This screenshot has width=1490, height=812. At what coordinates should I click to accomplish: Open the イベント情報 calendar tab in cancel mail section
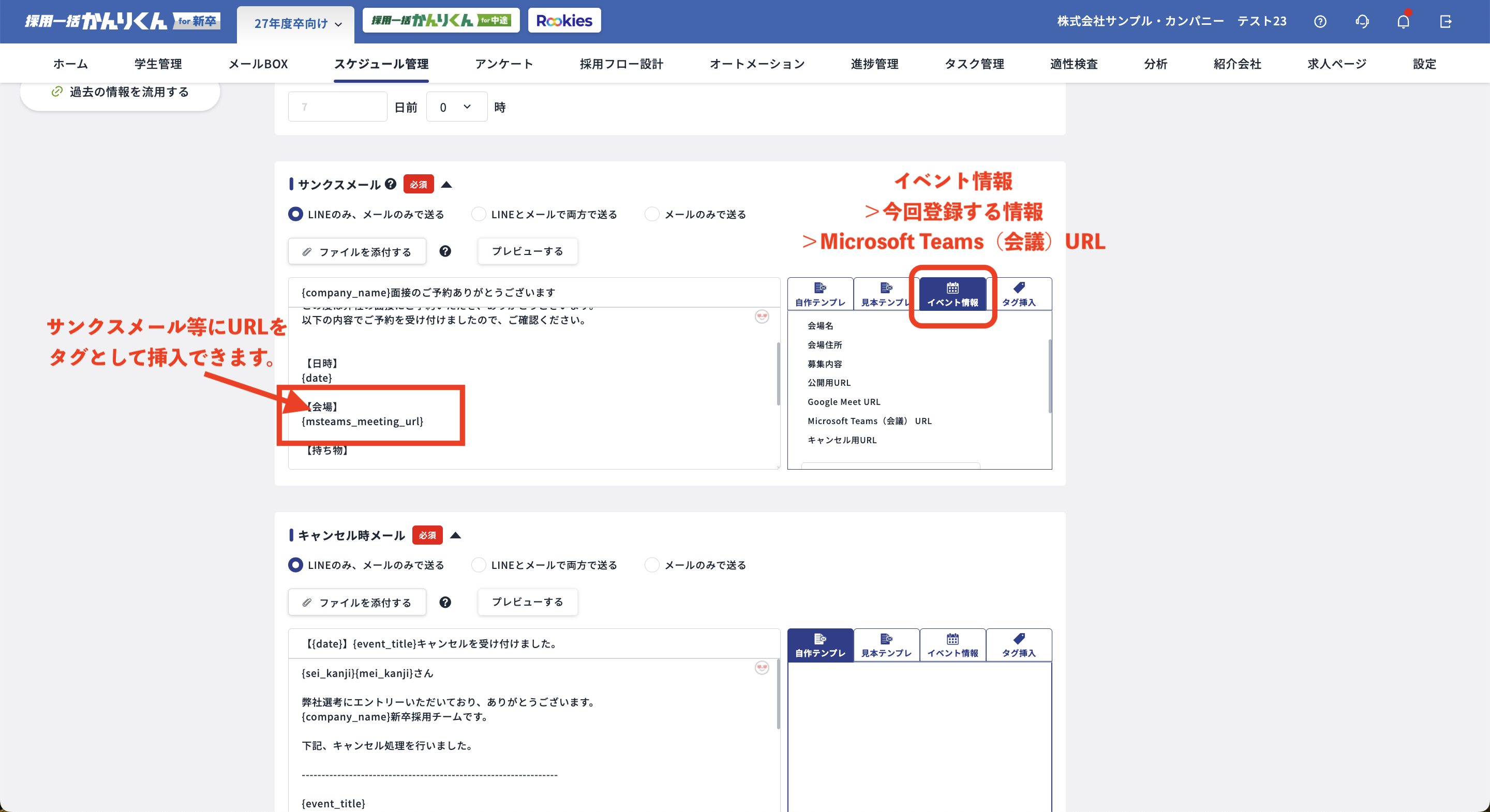coord(952,645)
